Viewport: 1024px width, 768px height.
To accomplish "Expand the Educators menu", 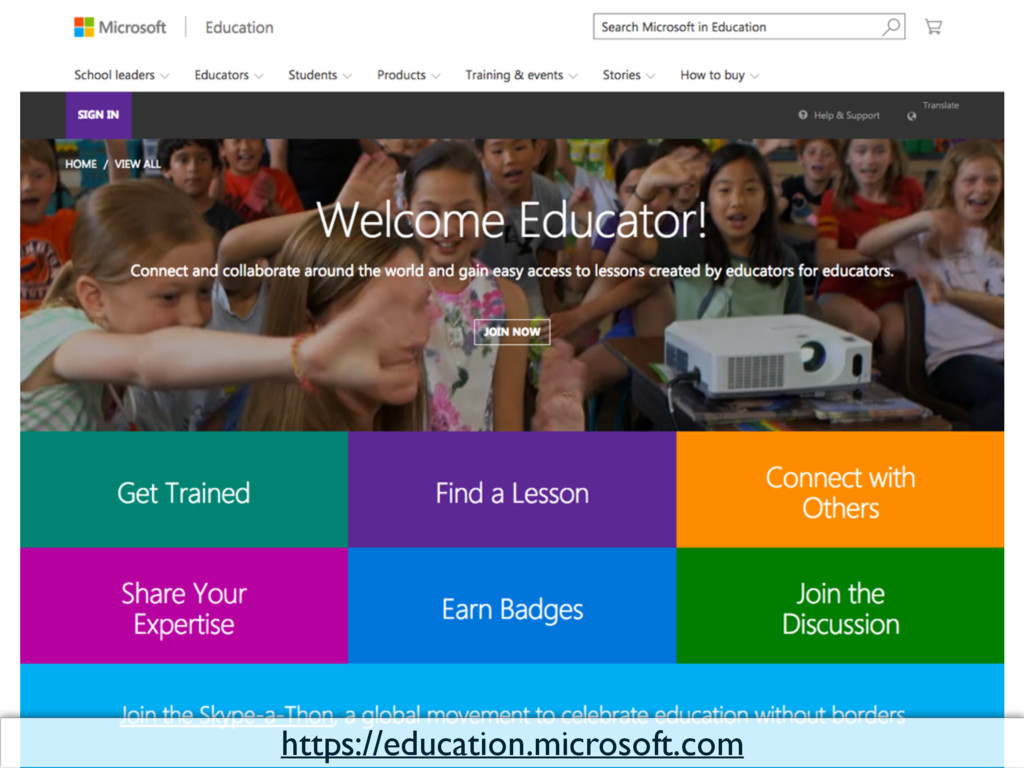I will (229, 75).
